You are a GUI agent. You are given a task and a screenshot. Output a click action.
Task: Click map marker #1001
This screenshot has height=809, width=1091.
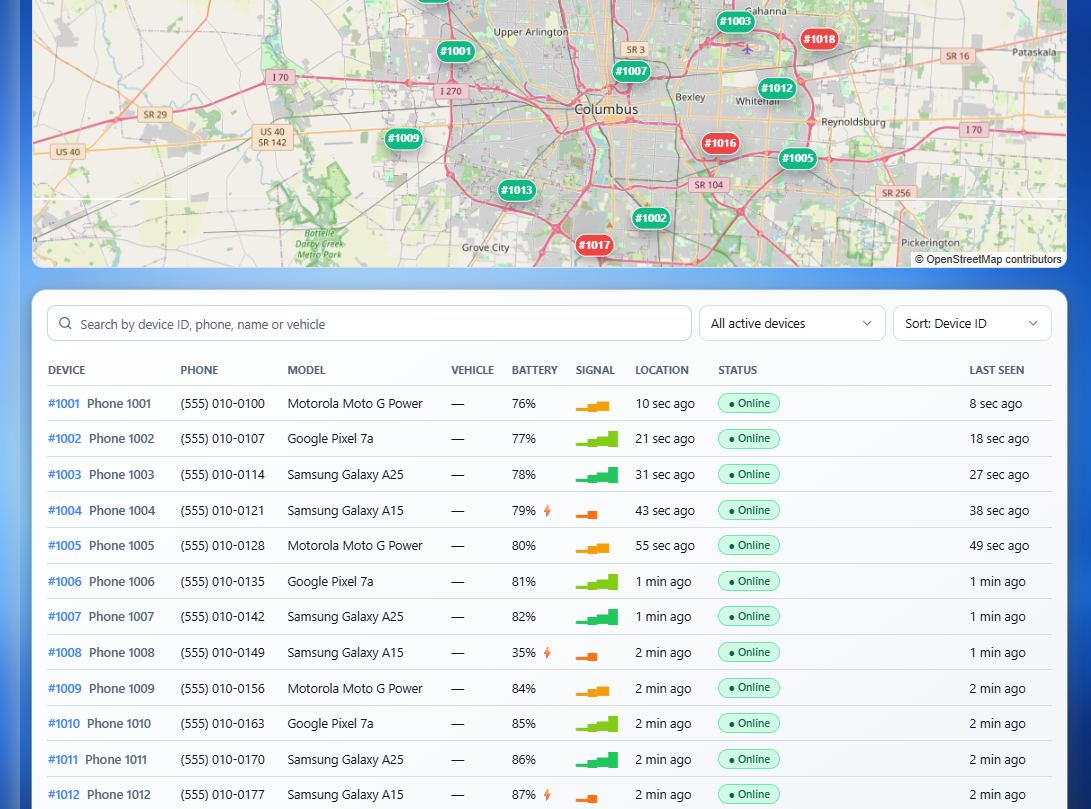click(455, 51)
